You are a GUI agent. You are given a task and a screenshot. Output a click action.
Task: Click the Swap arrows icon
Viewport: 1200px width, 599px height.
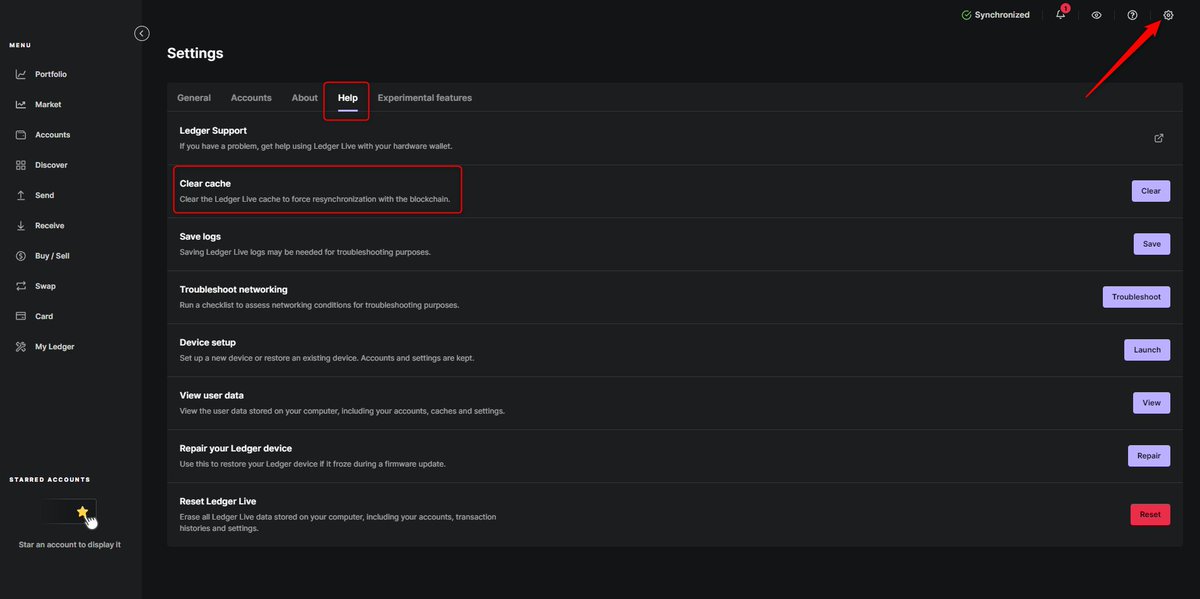tap(21, 286)
